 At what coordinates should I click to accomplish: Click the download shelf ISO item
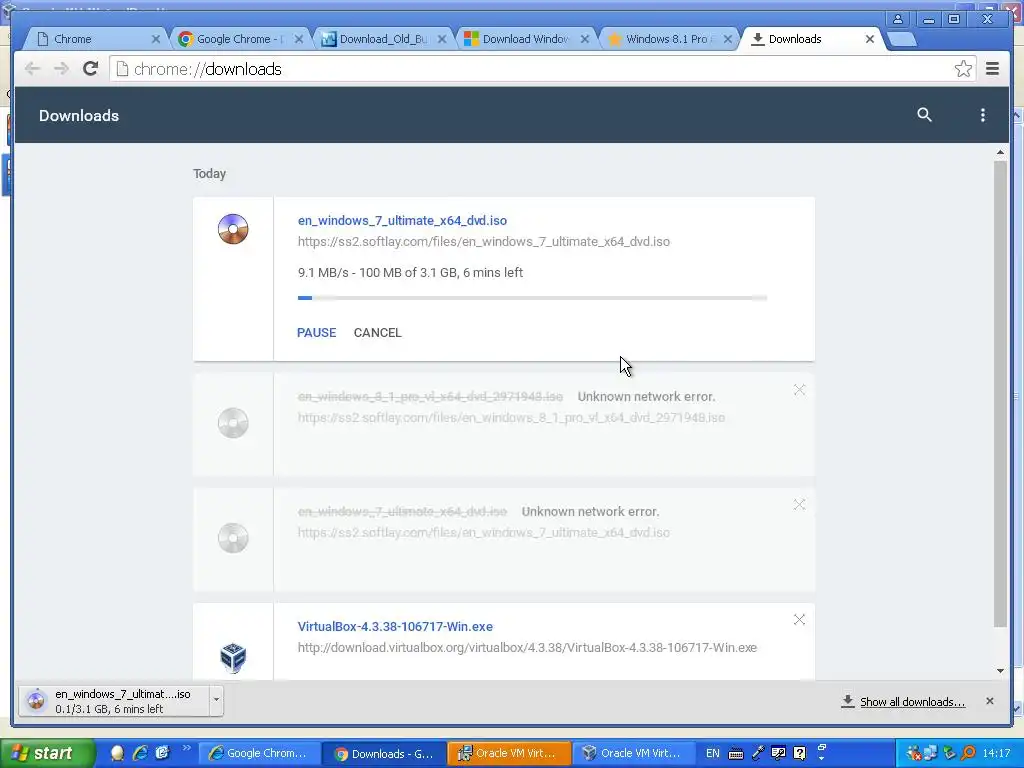point(114,701)
